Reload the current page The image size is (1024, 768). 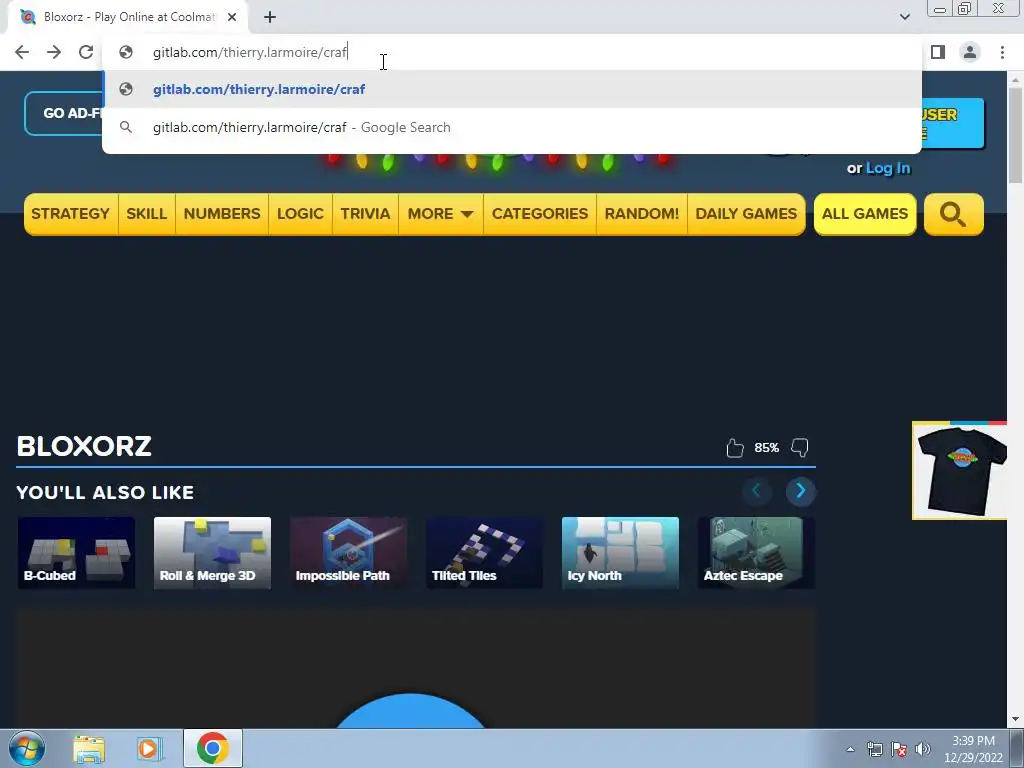point(86,52)
